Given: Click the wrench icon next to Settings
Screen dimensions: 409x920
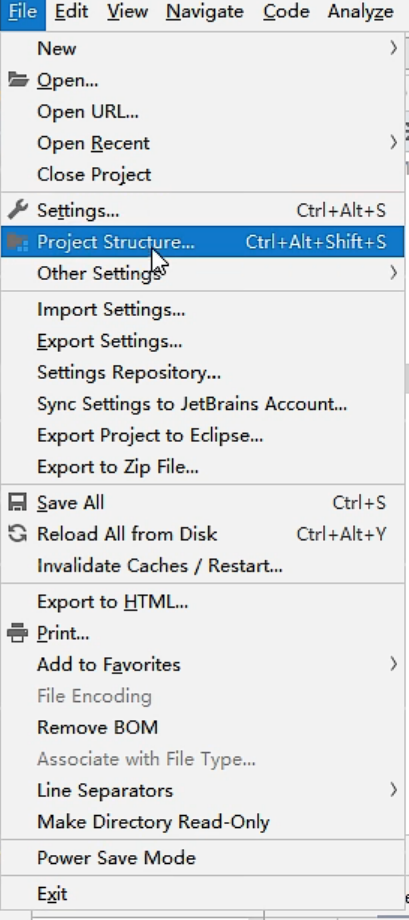Looking at the screenshot, I should tap(18, 209).
